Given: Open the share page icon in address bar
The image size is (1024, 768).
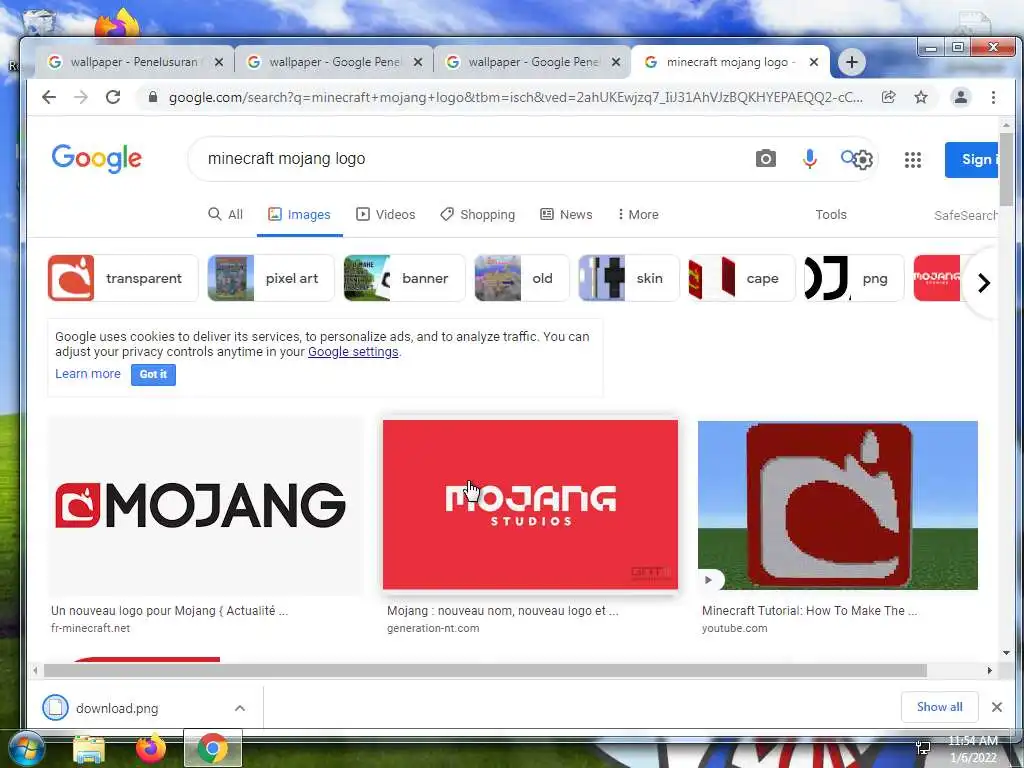Looking at the screenshot, I should [x=888, y=97].
